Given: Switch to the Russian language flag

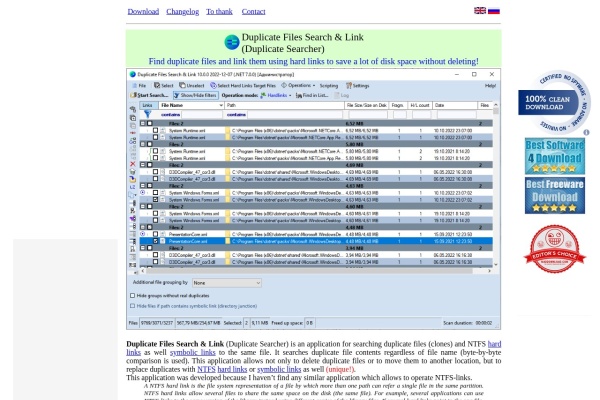Looking at the screenshot, I should [494, 10].
